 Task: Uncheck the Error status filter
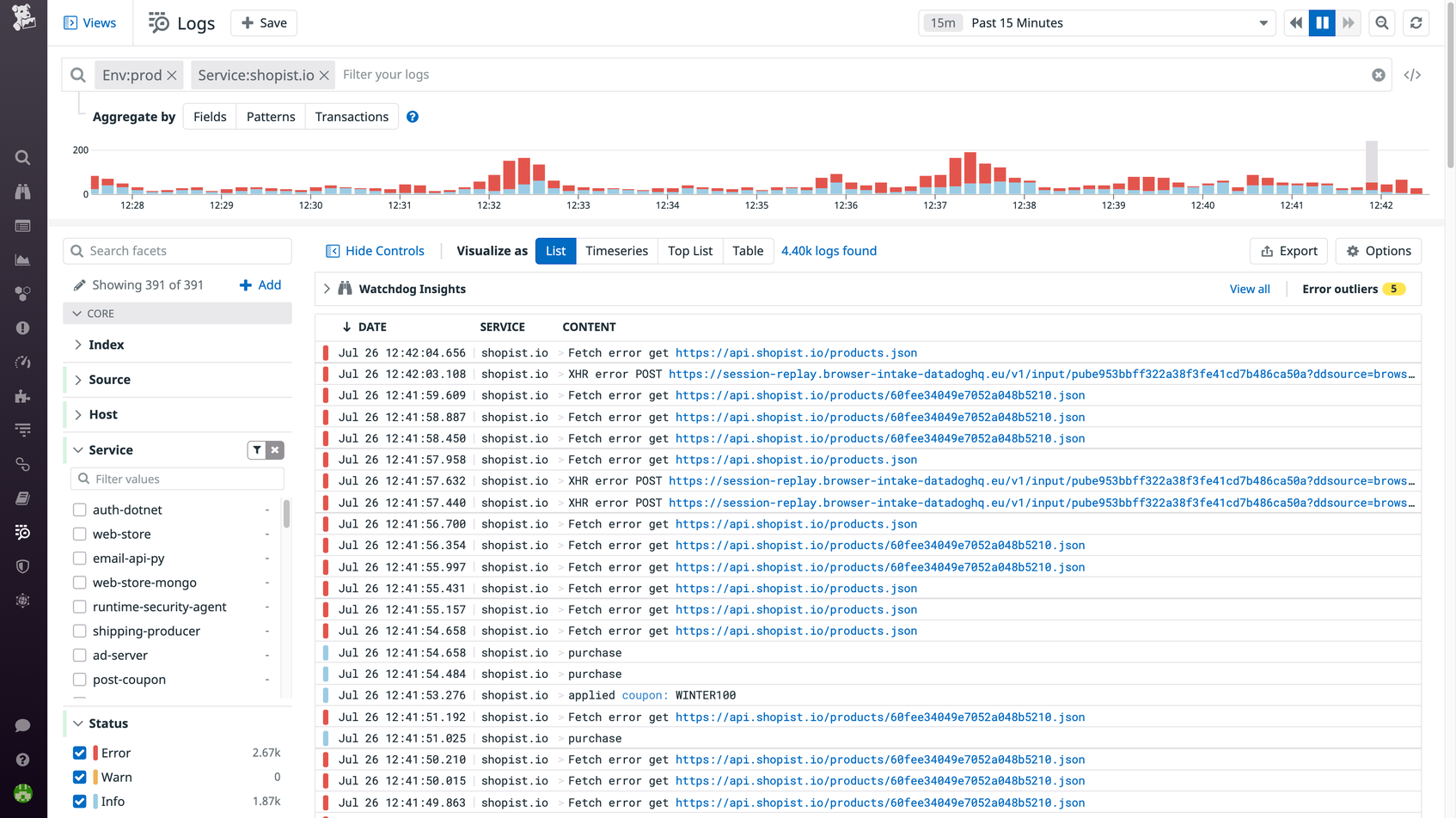(x=79, y=752)
